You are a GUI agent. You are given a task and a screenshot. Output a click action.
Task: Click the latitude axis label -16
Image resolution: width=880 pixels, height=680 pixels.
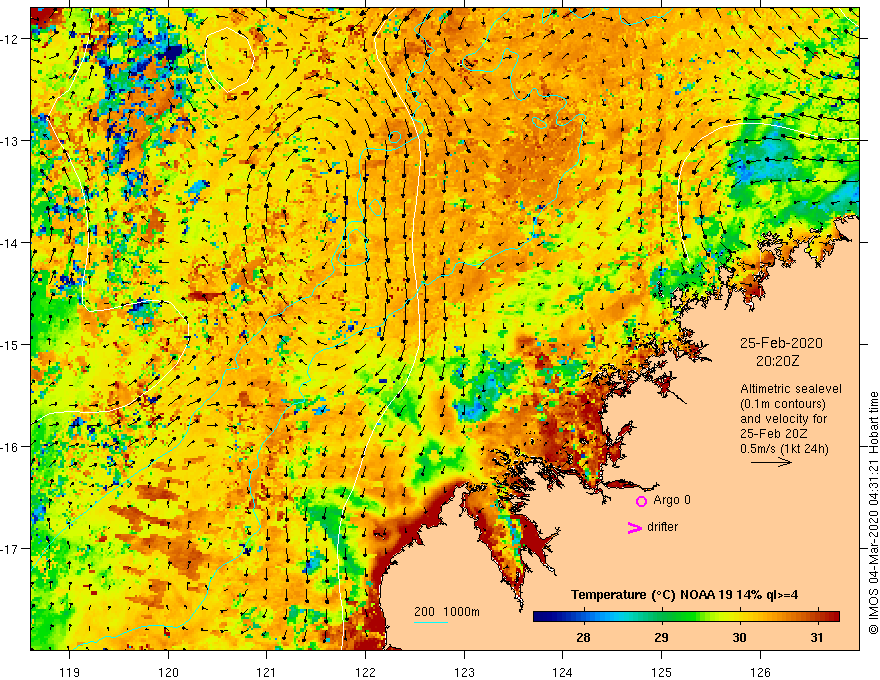point(10,447)
